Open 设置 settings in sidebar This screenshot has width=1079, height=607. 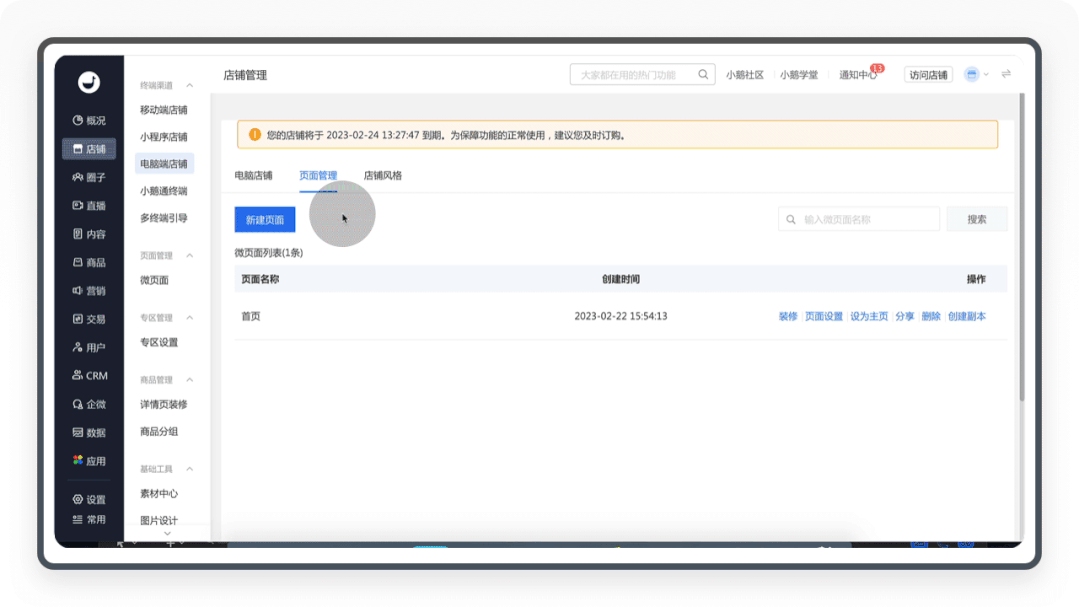[89, 500]
